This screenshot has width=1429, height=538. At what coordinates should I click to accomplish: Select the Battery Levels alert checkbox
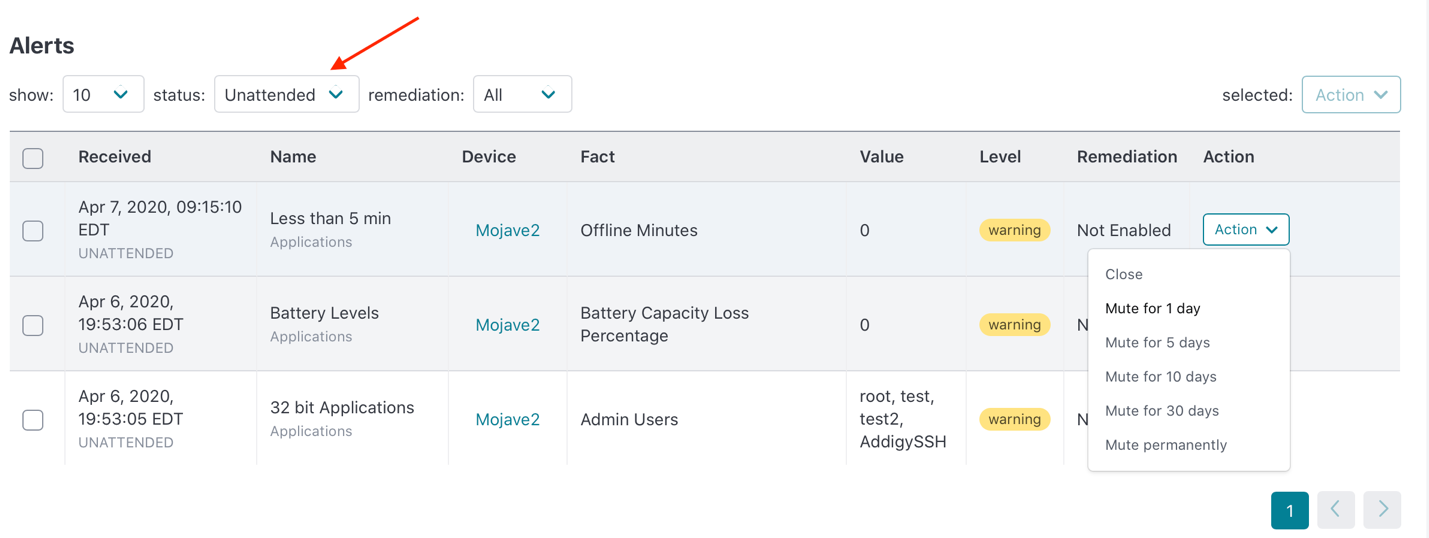[33, 325]
